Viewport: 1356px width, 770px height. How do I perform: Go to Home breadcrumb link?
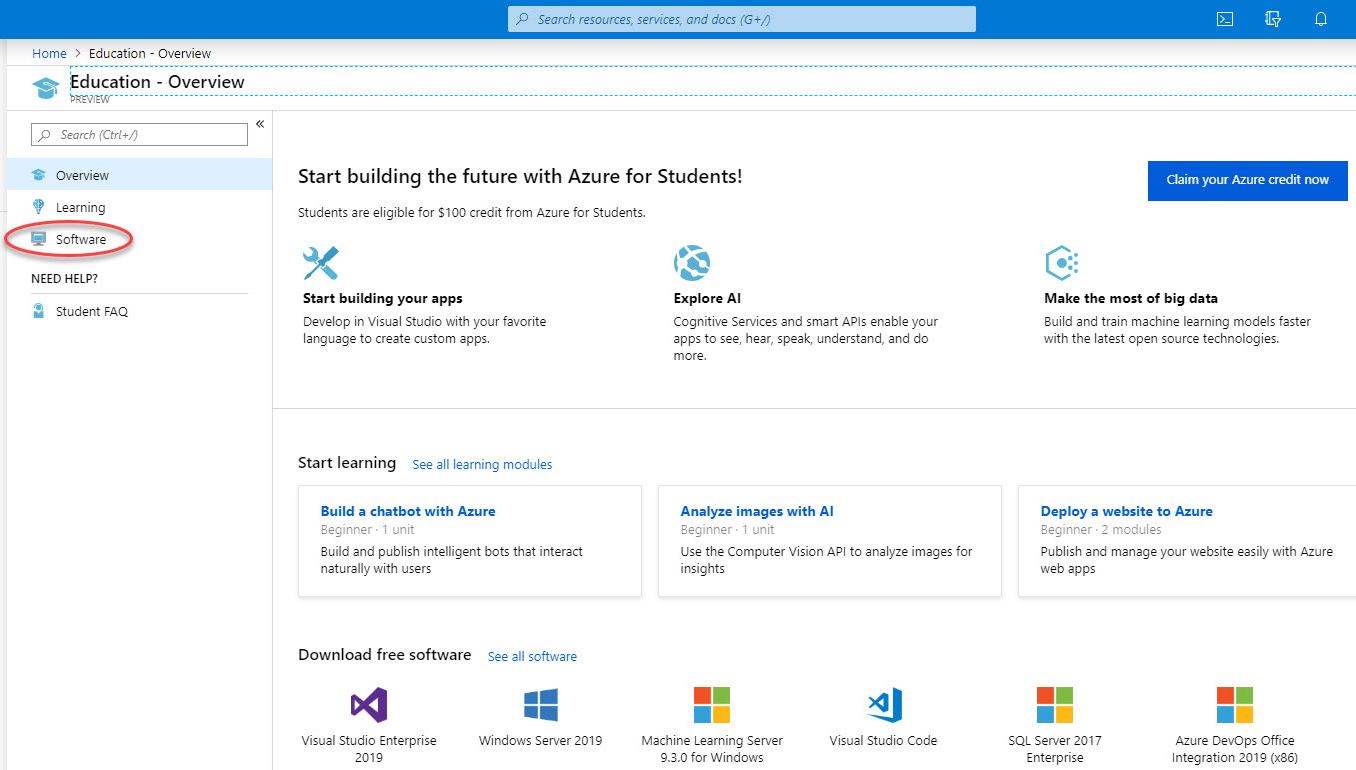pyautogui.click(x=49, y=54)
